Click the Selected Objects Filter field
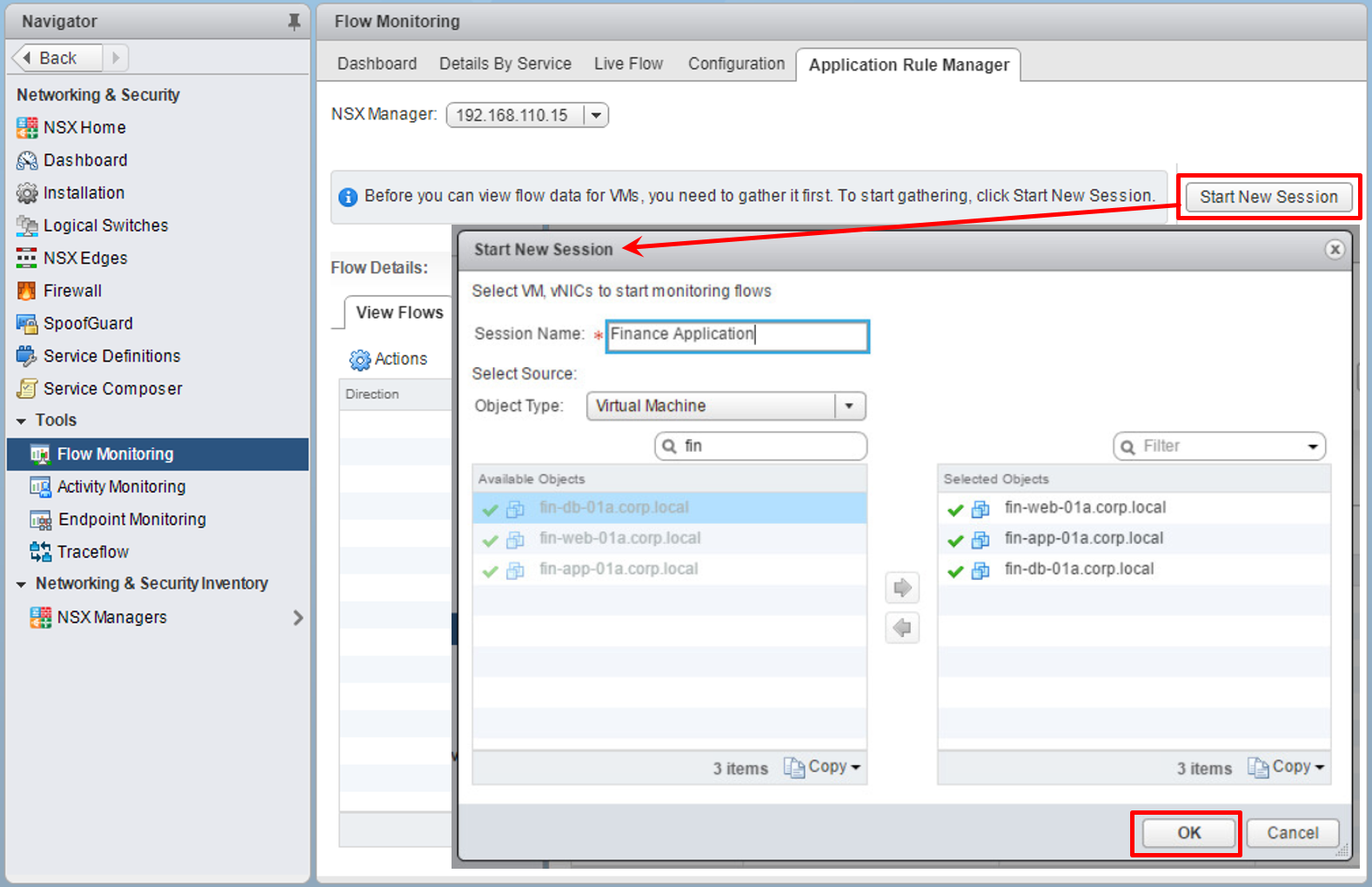This screenshot has height=887, width=1372. (1219, 447)
